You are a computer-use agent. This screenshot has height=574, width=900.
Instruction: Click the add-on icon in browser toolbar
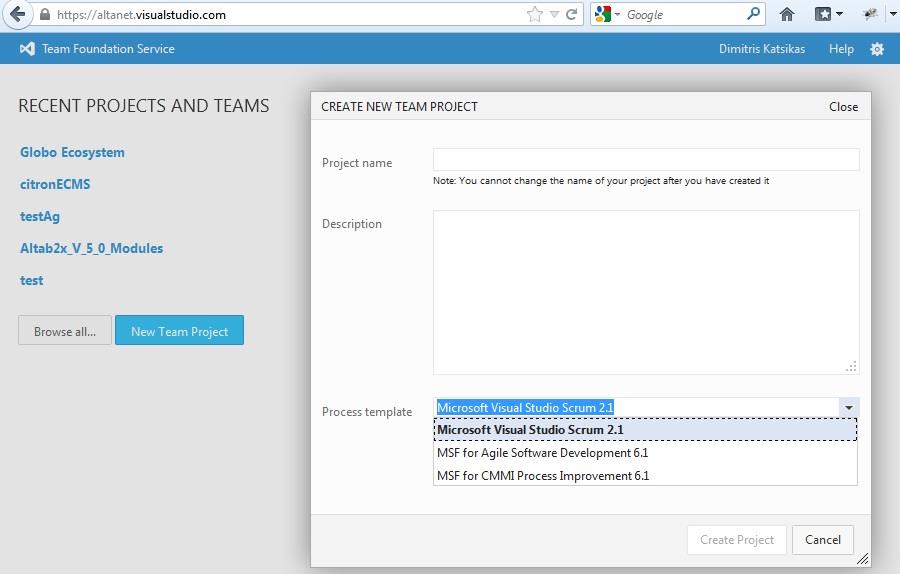pyautogui.click(x=870, y=14)
